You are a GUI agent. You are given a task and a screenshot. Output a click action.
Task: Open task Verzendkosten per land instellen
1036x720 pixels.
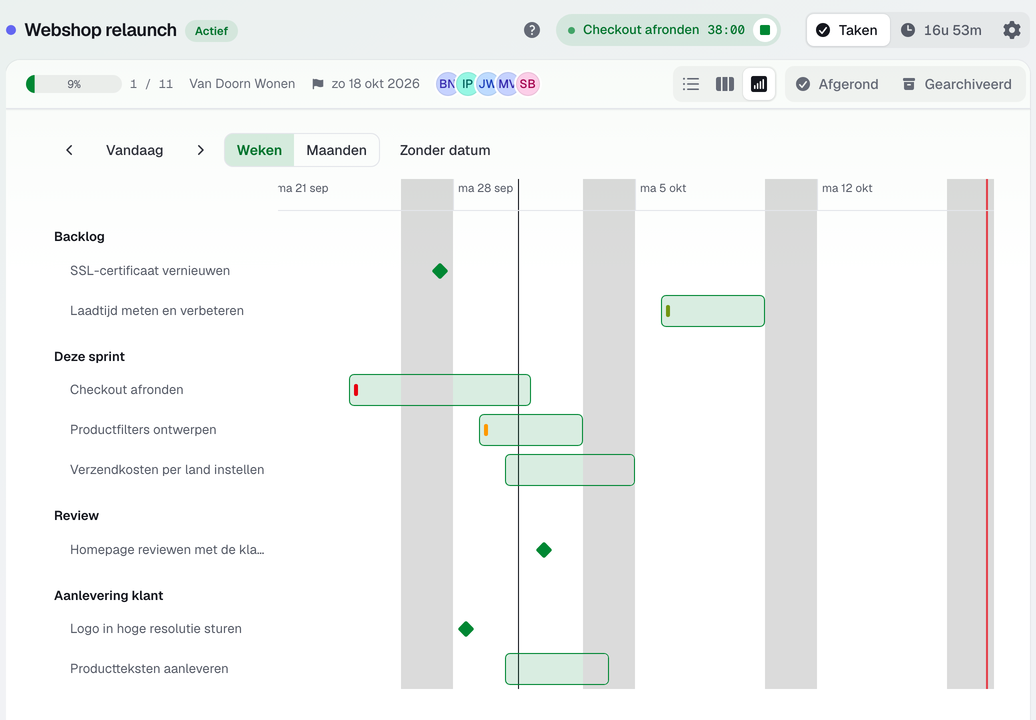pos(167,470)
